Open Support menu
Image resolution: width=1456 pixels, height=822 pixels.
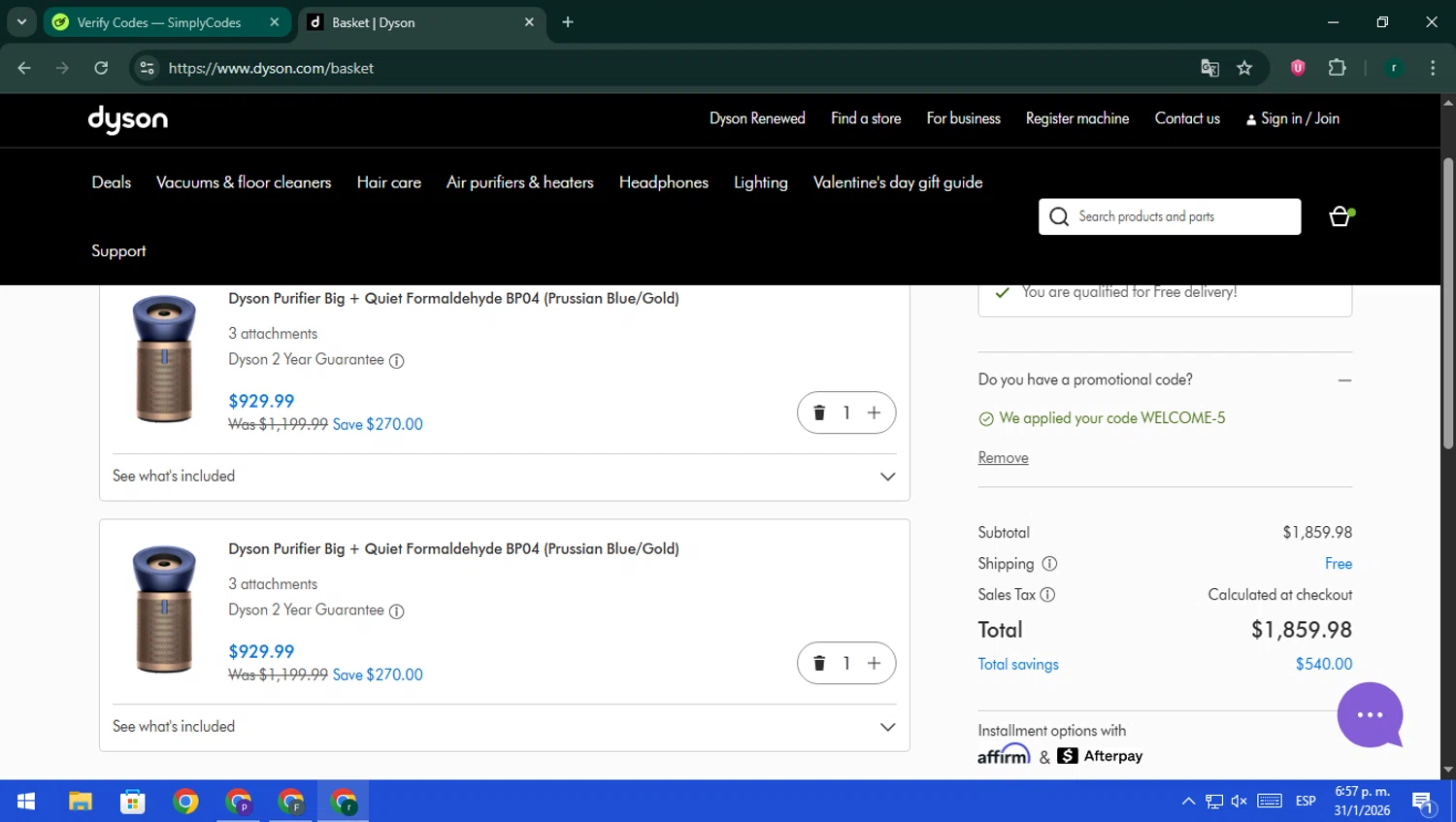pyautogui.click(x=118, y=251)
